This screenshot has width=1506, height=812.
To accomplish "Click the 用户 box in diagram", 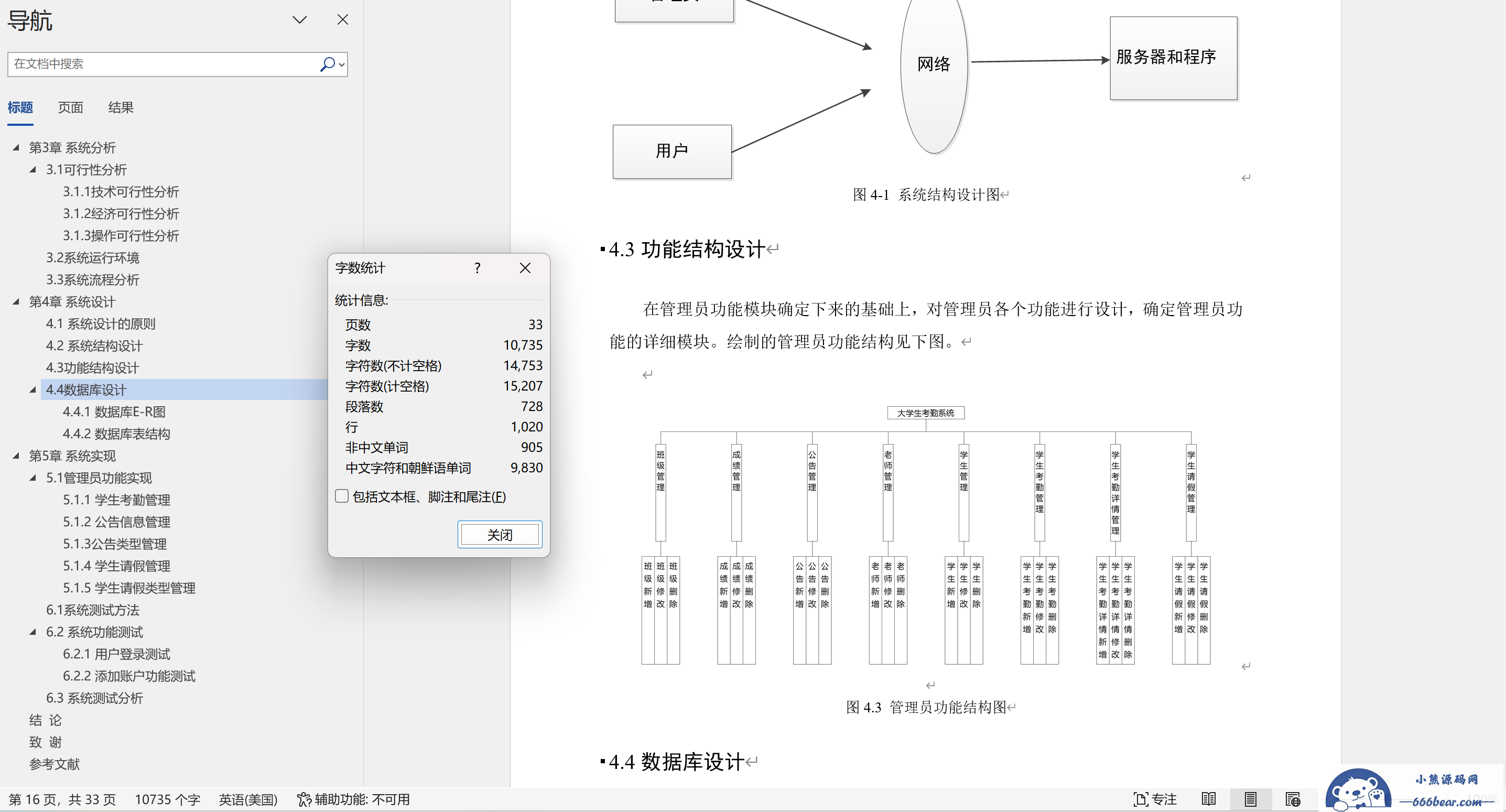I will 671,151.
